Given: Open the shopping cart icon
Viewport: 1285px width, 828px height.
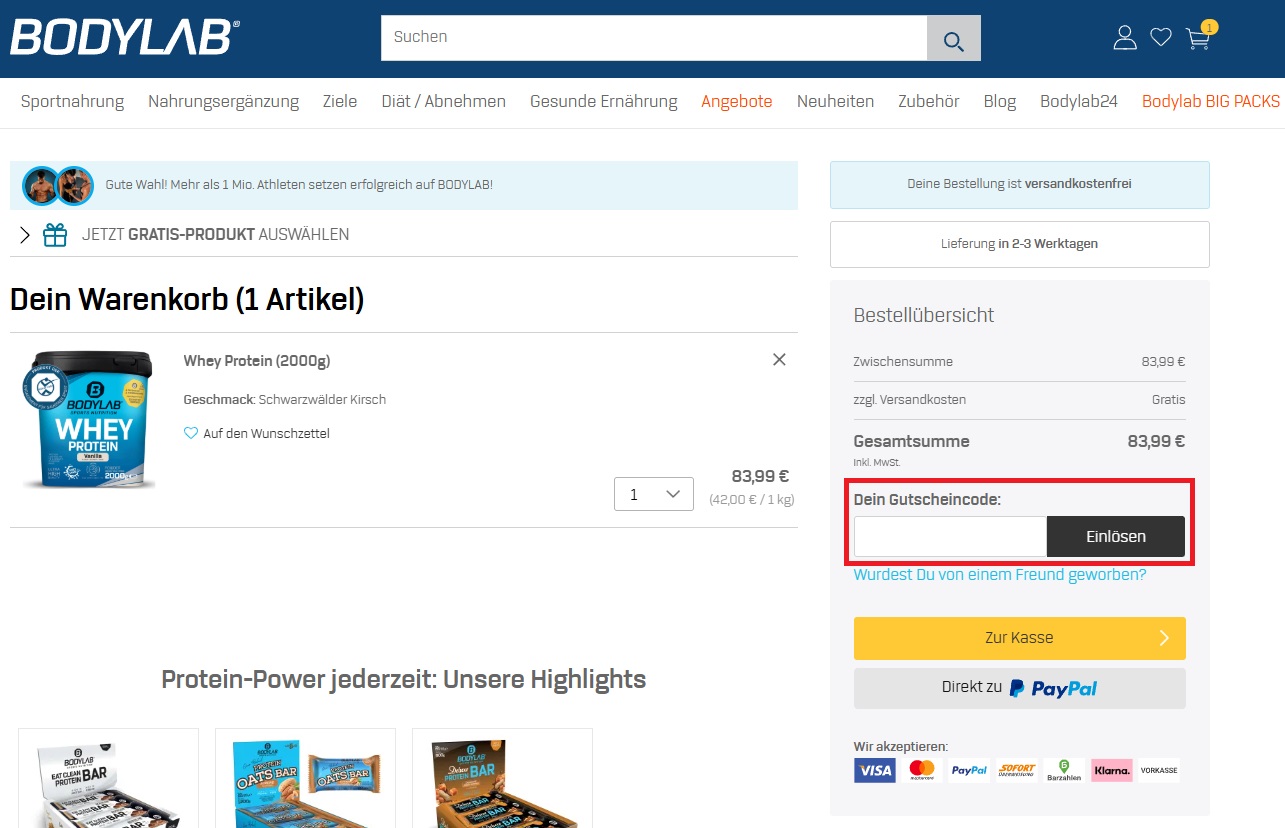Looking at the screenshot, I should (x=1199, y=36).
